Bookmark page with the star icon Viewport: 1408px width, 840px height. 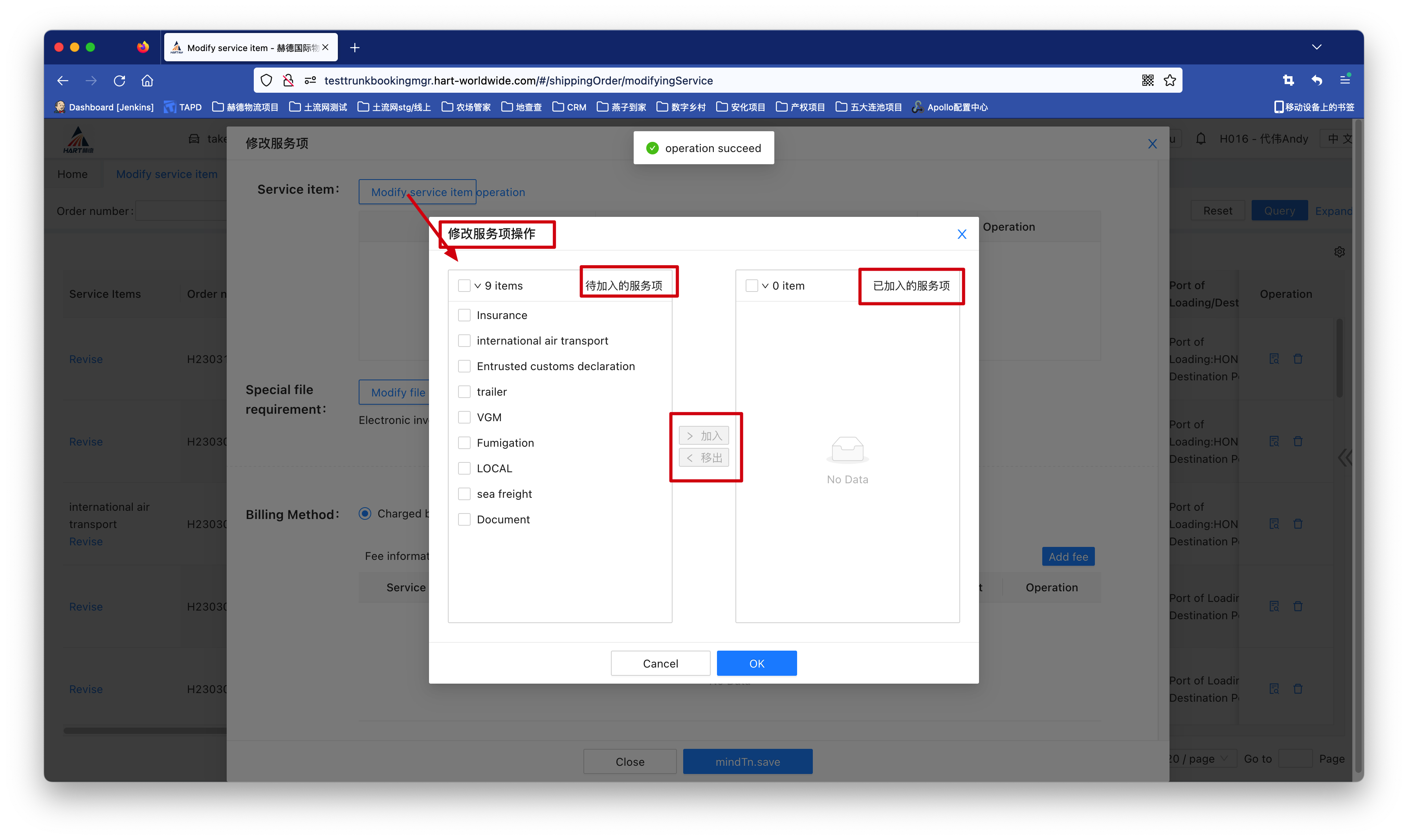click(x=1170, y=81)
